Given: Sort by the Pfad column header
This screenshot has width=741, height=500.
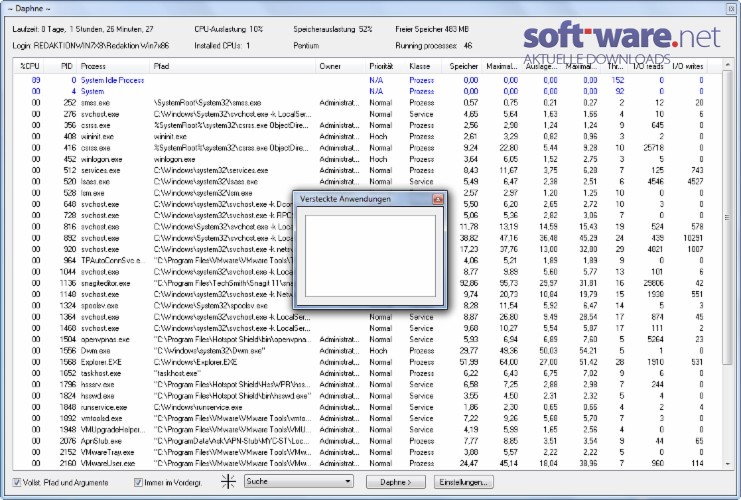Looking at the screenshot, I should (233, 66).
